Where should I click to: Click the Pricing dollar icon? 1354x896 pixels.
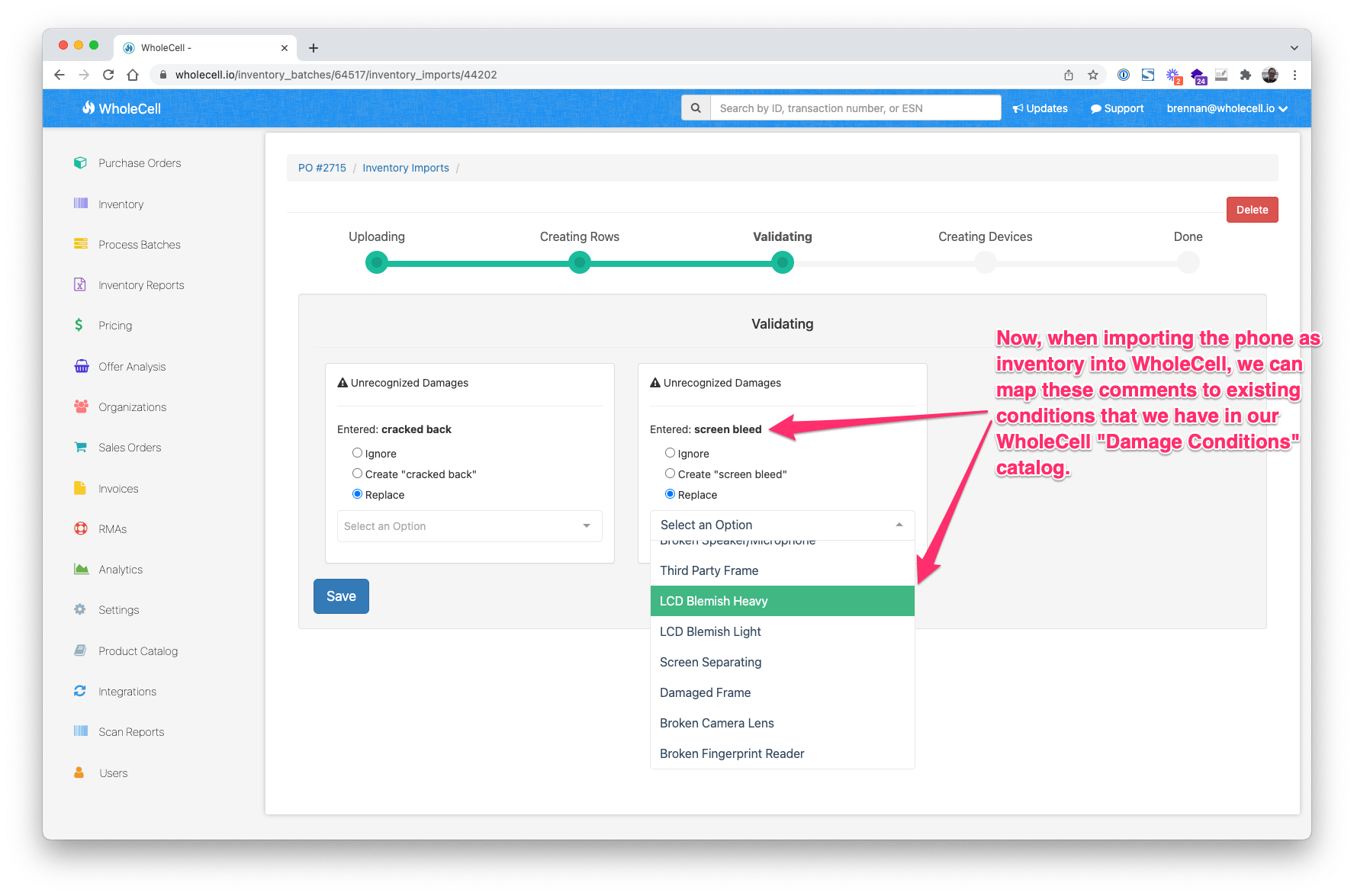tap(79, 325)
